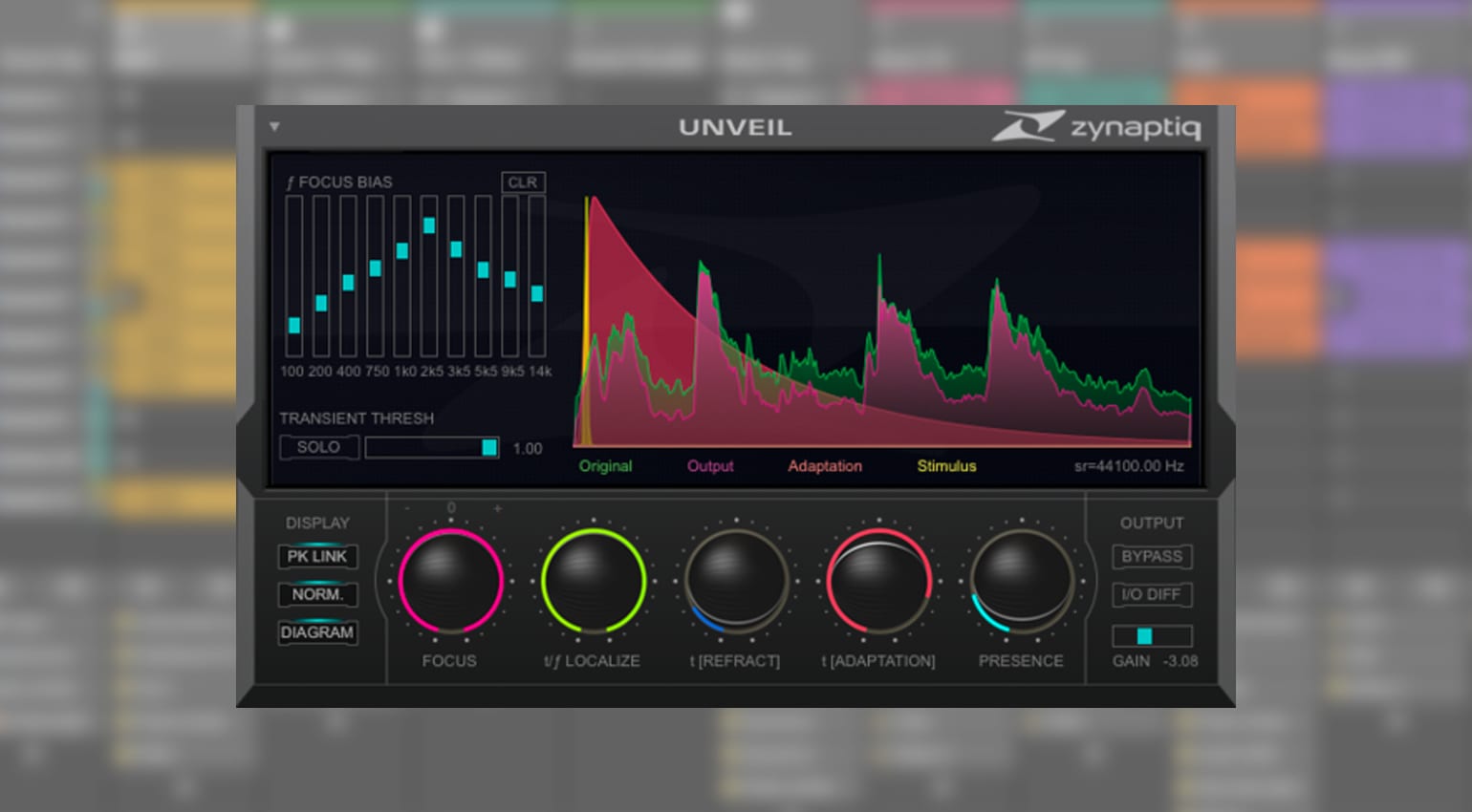Click the red t [ADAPTATION] knob
This screenshot has width=1472, height=812.
point(878,581)
